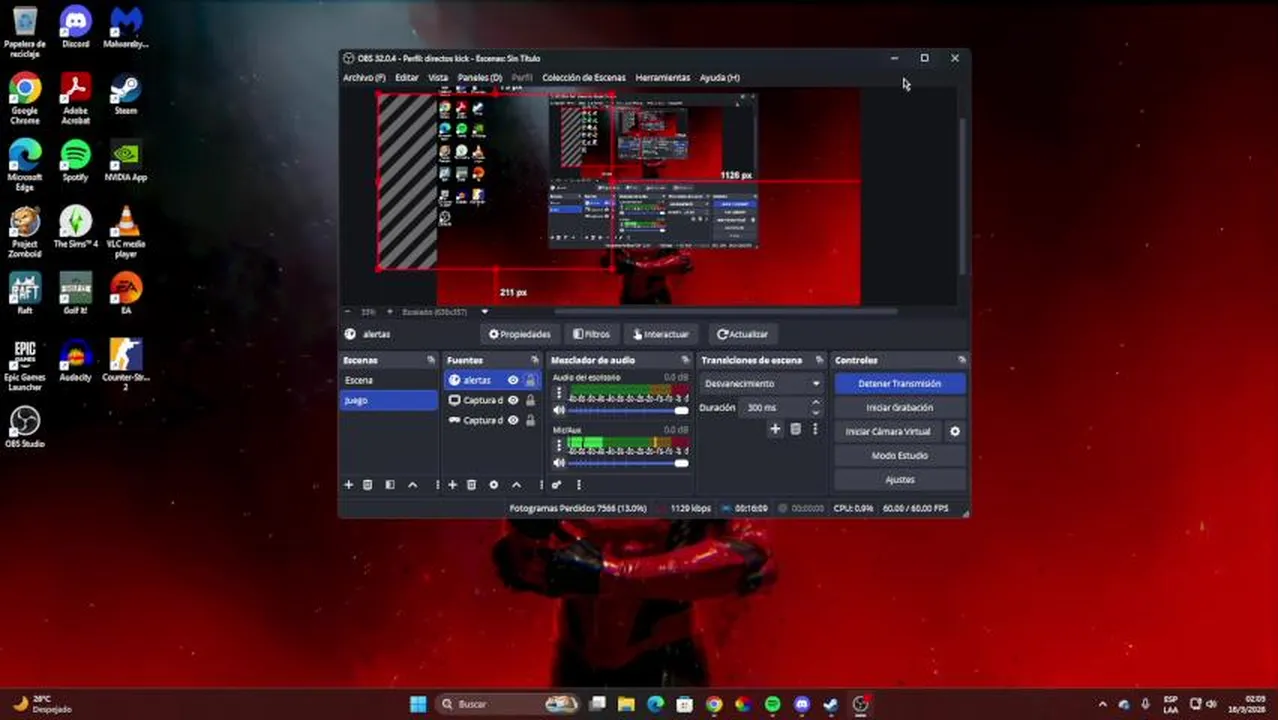This screenshot has height=720, width=1278.
Task: Undock the Escenas panel icon
Action: point(431,360)
